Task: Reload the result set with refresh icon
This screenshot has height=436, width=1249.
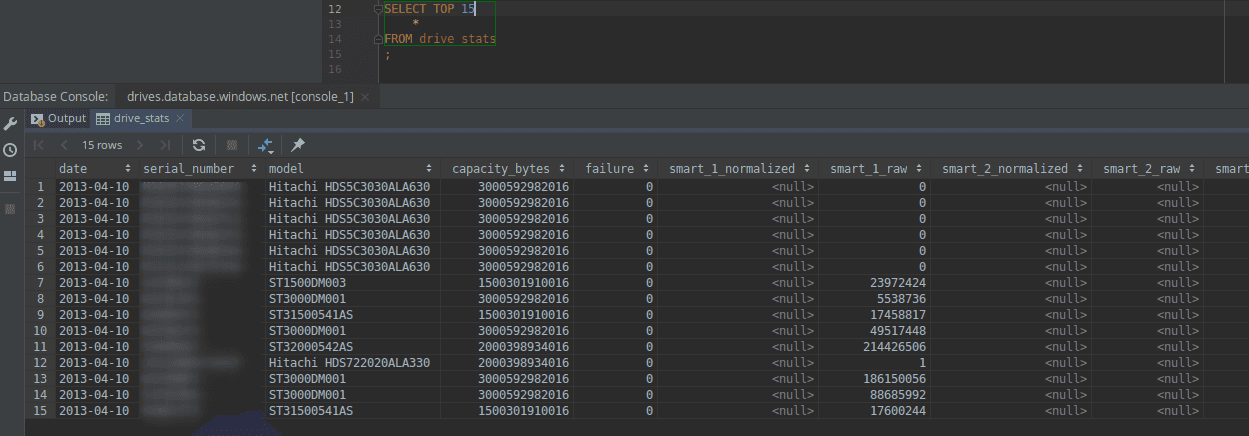Action: point(199,145)
